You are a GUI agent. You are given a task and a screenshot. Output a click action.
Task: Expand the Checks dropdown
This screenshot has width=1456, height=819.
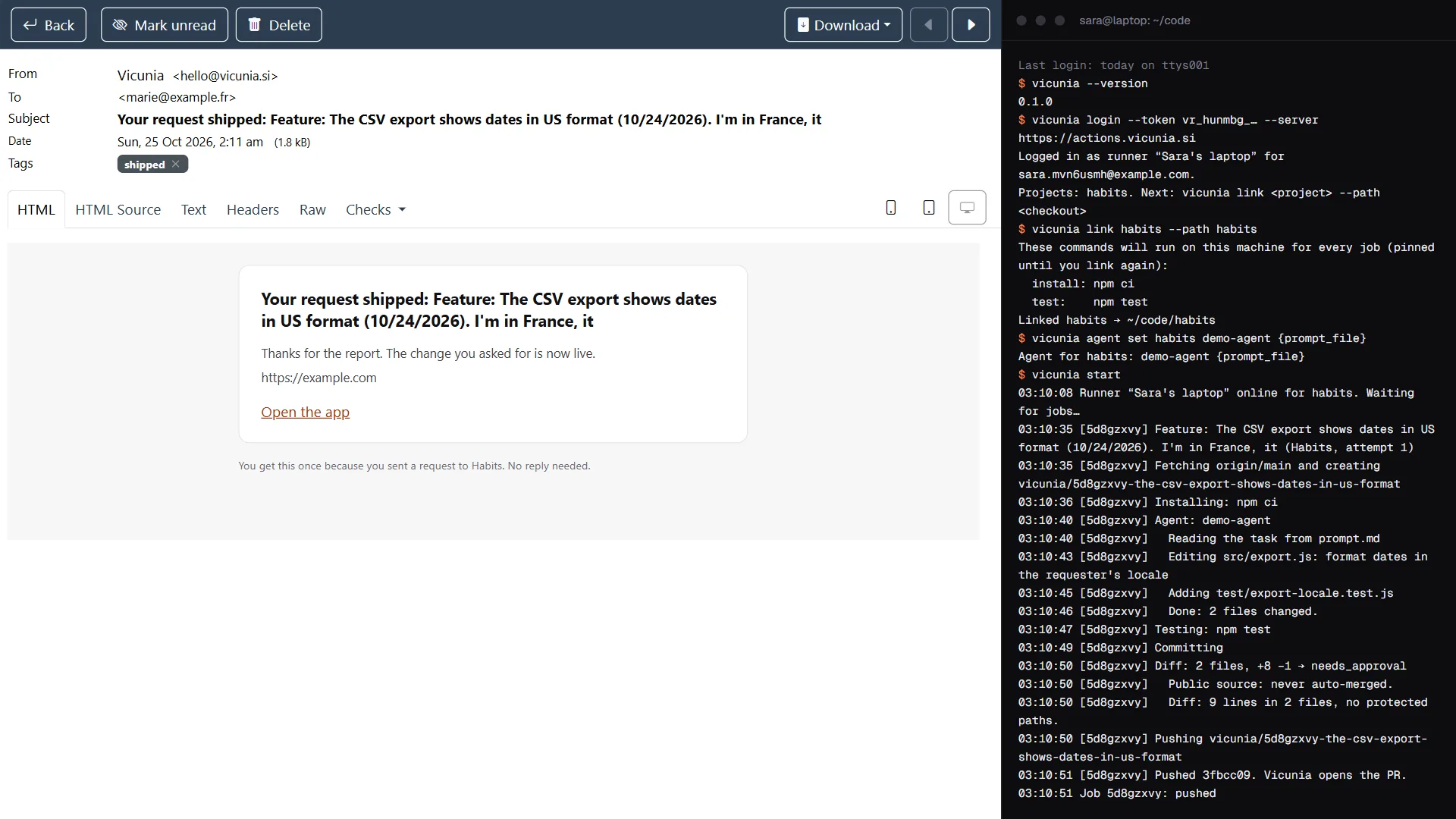[x=375, y=210]
